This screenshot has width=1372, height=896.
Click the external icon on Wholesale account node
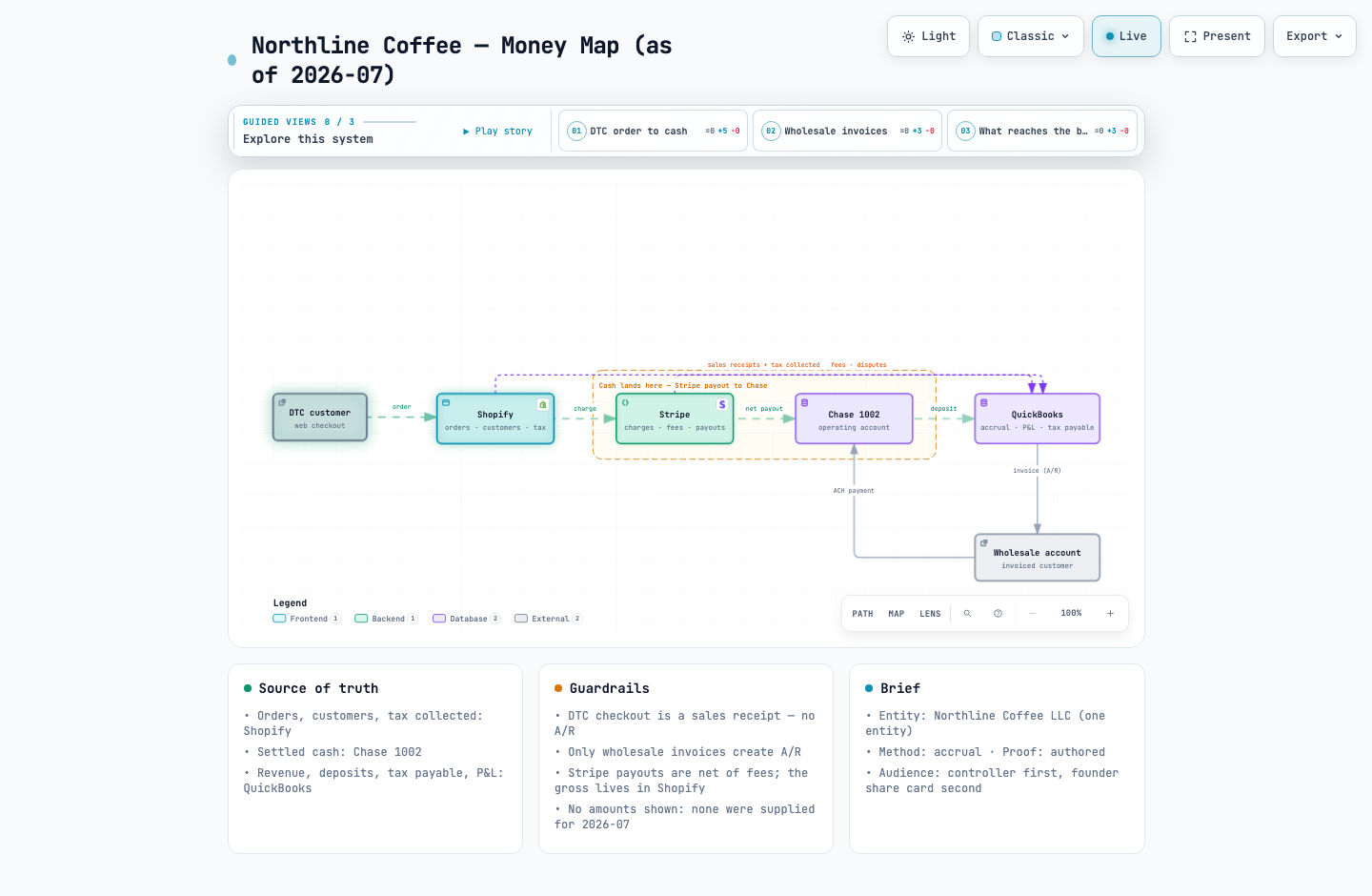coord(984,542)
